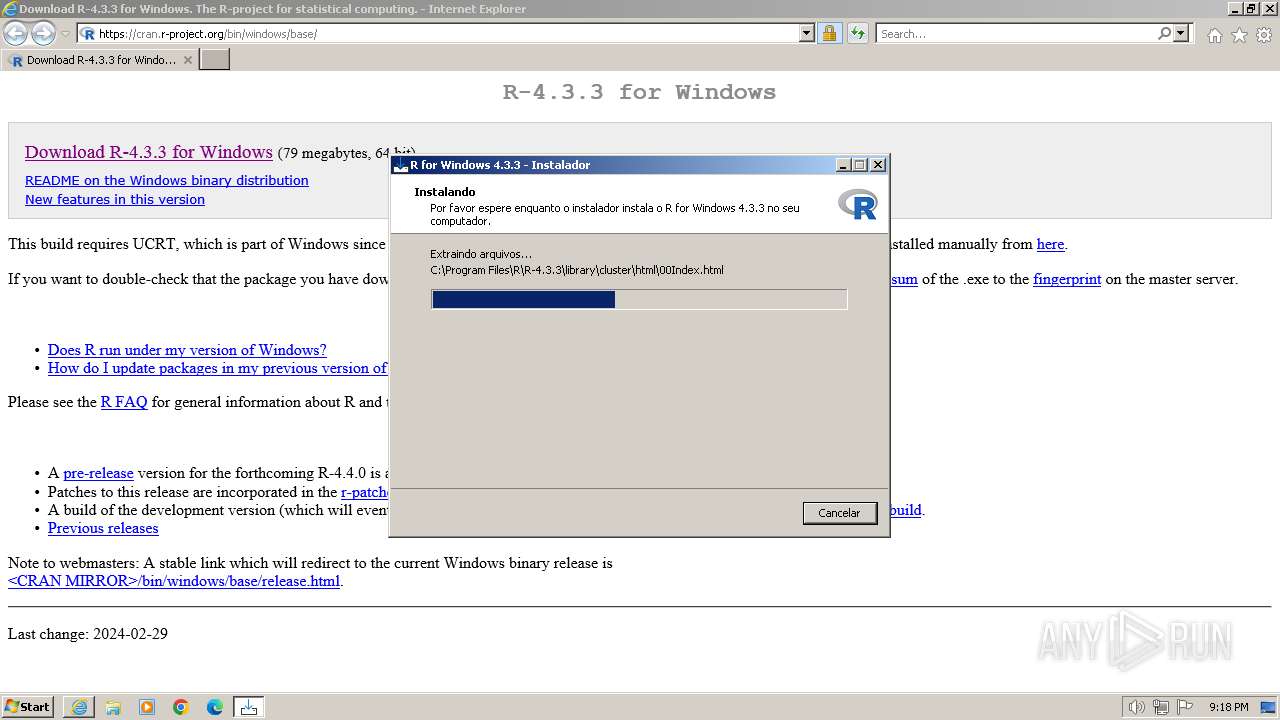Click the magnifier search icon
The height and width of the screenshot is (720, 1280).
[x=1164, y=33]
